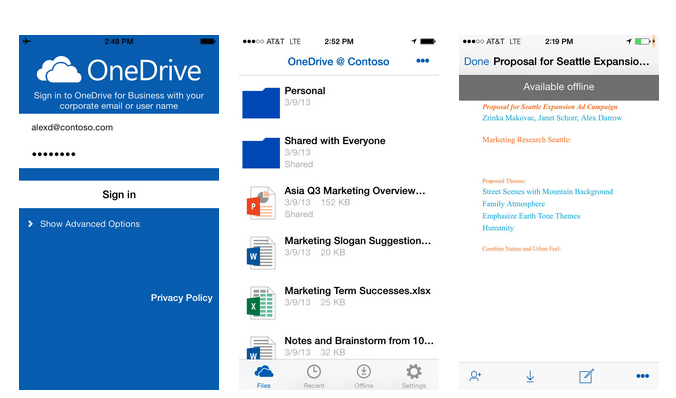This screenshot has height=398, width=676.
Task: Tap the download arrow icon in document toolbar
Action: pos(530,376)
